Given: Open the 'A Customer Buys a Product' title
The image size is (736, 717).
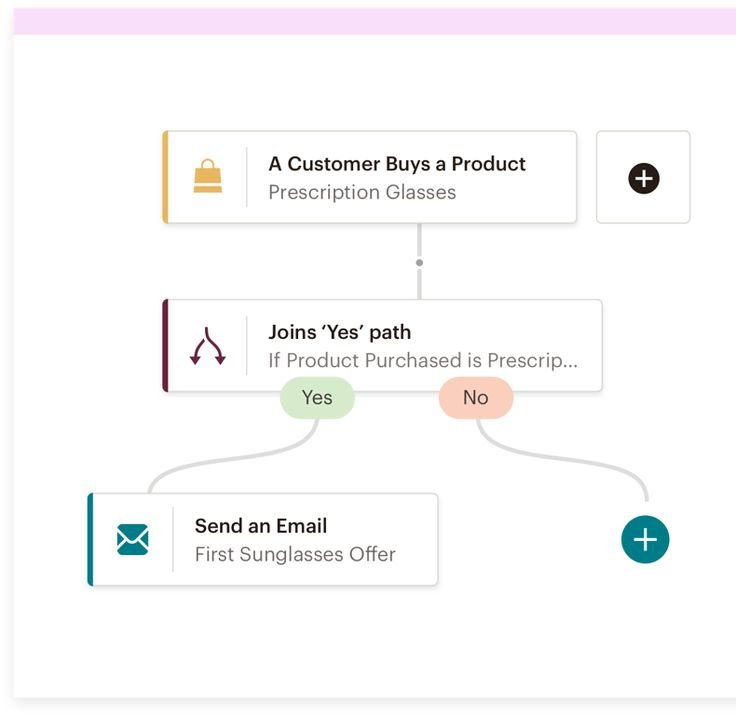Looking at the screenshot, I should tap(396, 164).
